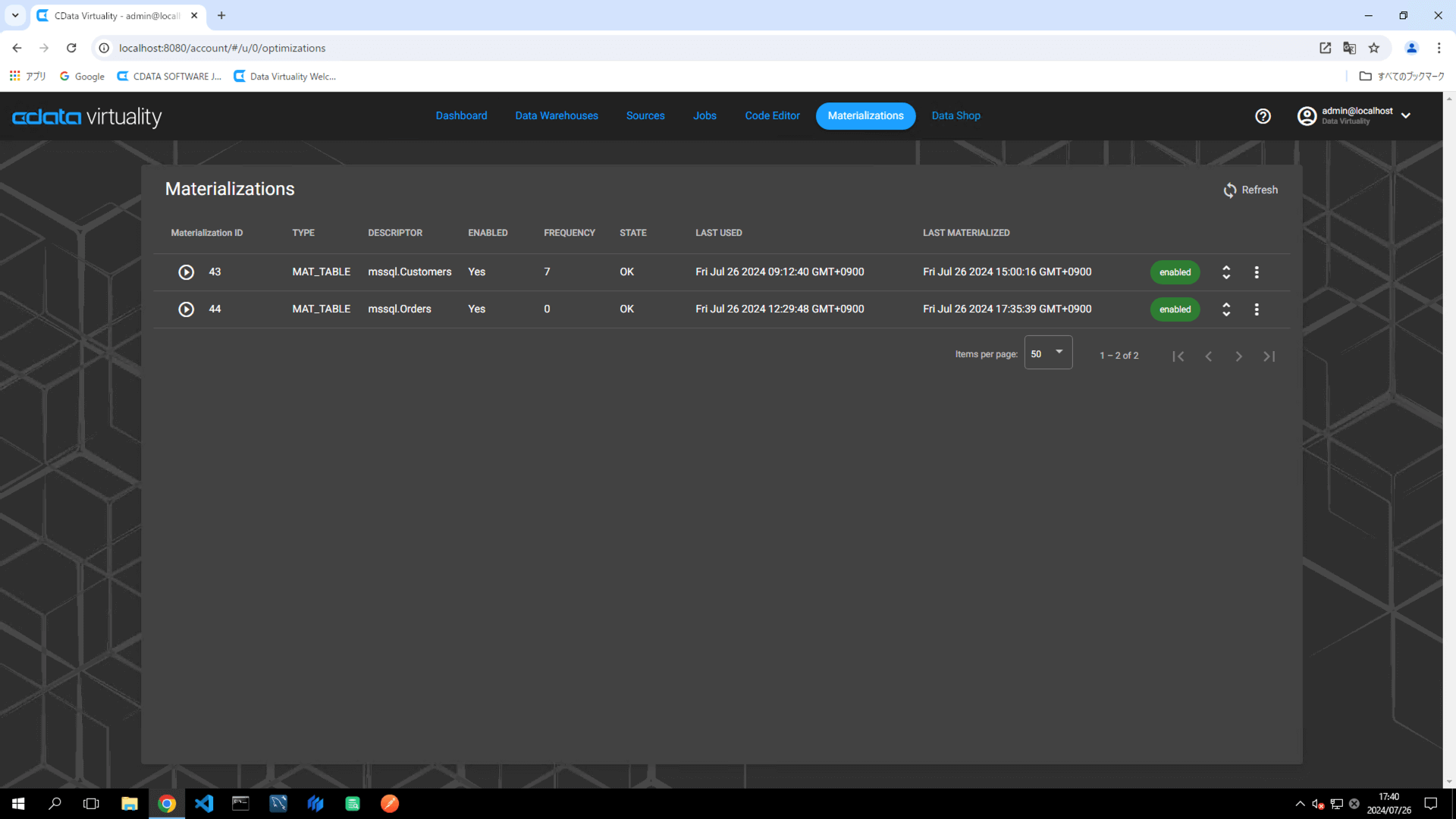This screenshot has height=819, width=1456.
Task: Click the CData Virtuality logo
Action: click(87, 117)
